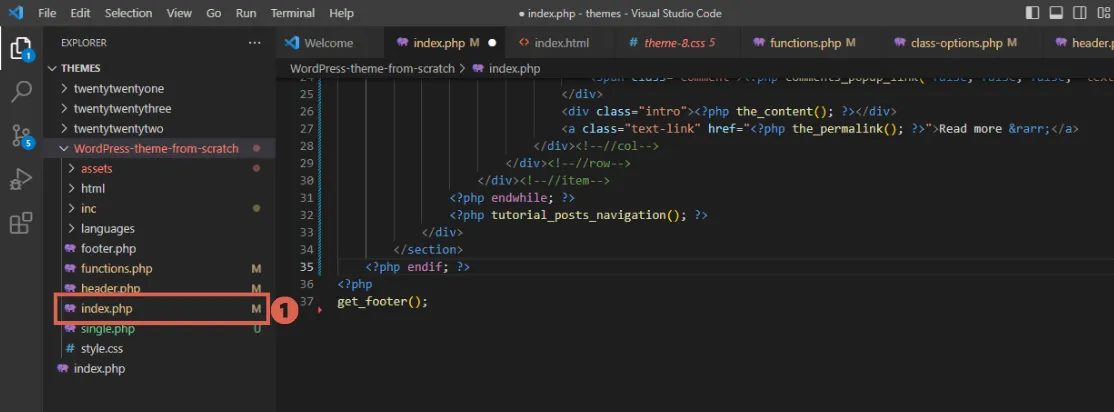Image resolution: width=1114 pixels, height=412 pixels.
Task: Expand the inc folder
Action: click(x=89, y=209)
